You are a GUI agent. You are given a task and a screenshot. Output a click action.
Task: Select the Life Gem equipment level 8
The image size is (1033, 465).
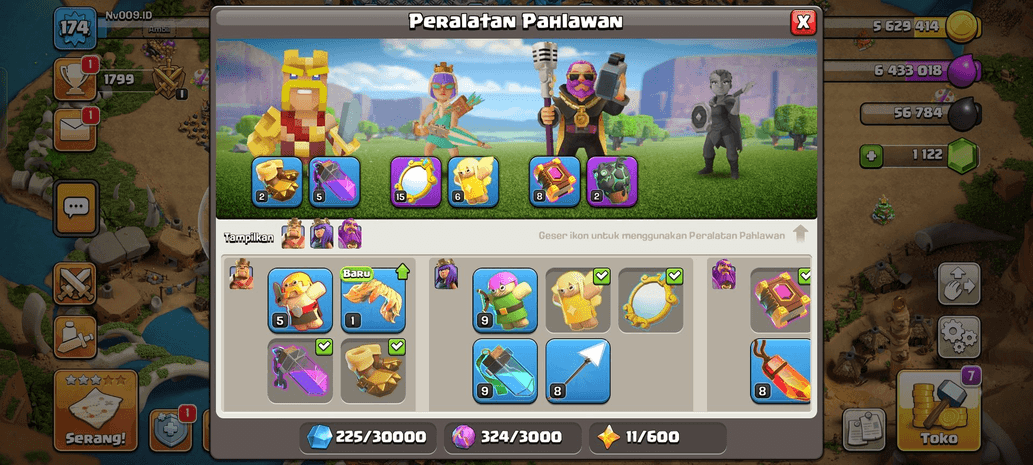point(781,371)
